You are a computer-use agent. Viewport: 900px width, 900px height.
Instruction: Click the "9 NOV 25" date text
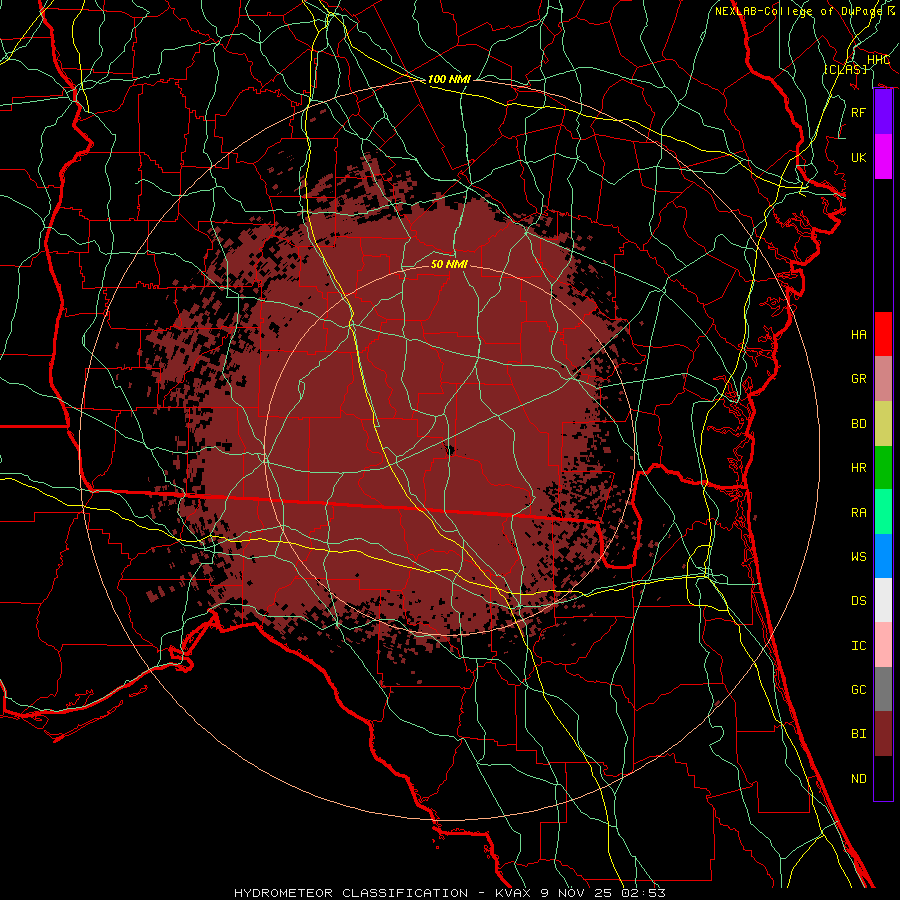(577, 893)
